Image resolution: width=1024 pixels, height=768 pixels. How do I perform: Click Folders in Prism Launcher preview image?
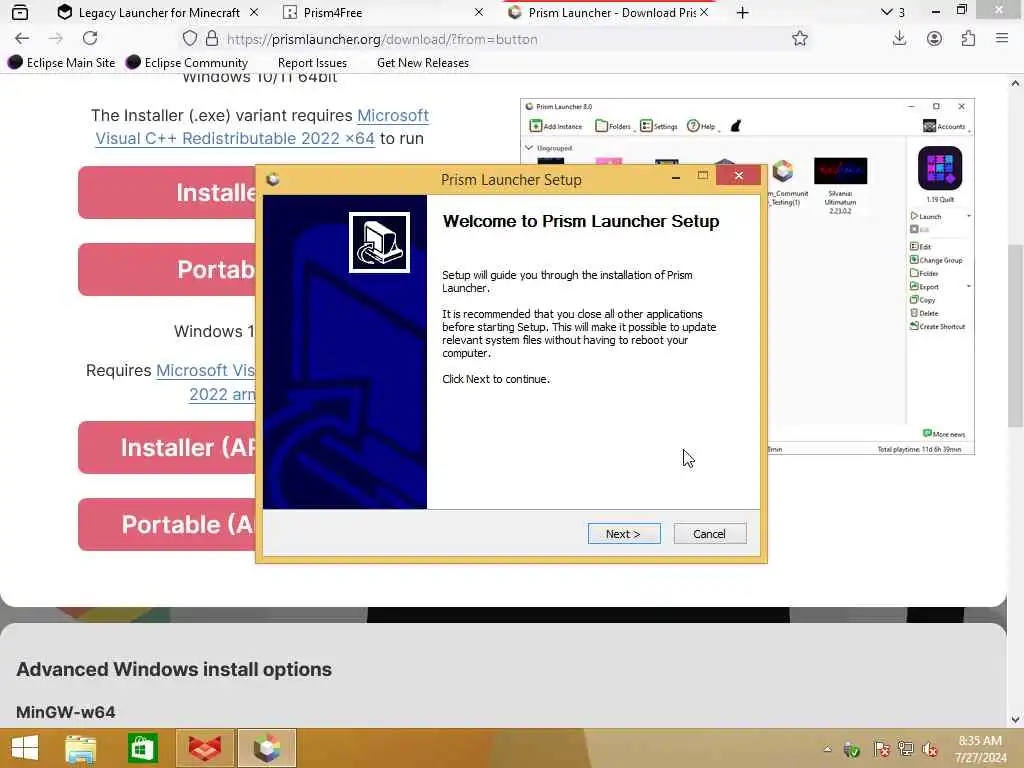[x=613, y=126]
